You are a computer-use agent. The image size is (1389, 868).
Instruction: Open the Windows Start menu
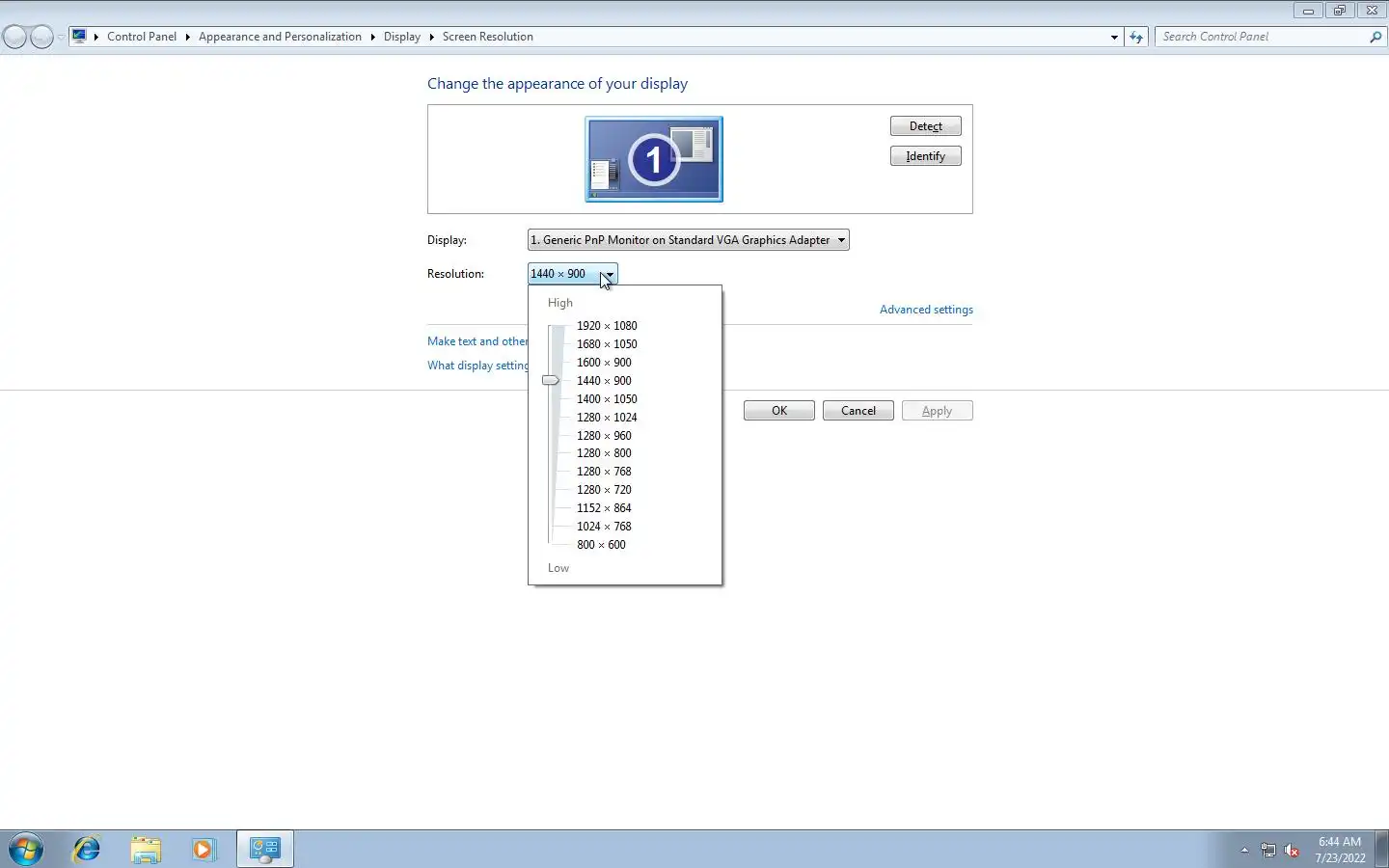click(x=26, y=850)
